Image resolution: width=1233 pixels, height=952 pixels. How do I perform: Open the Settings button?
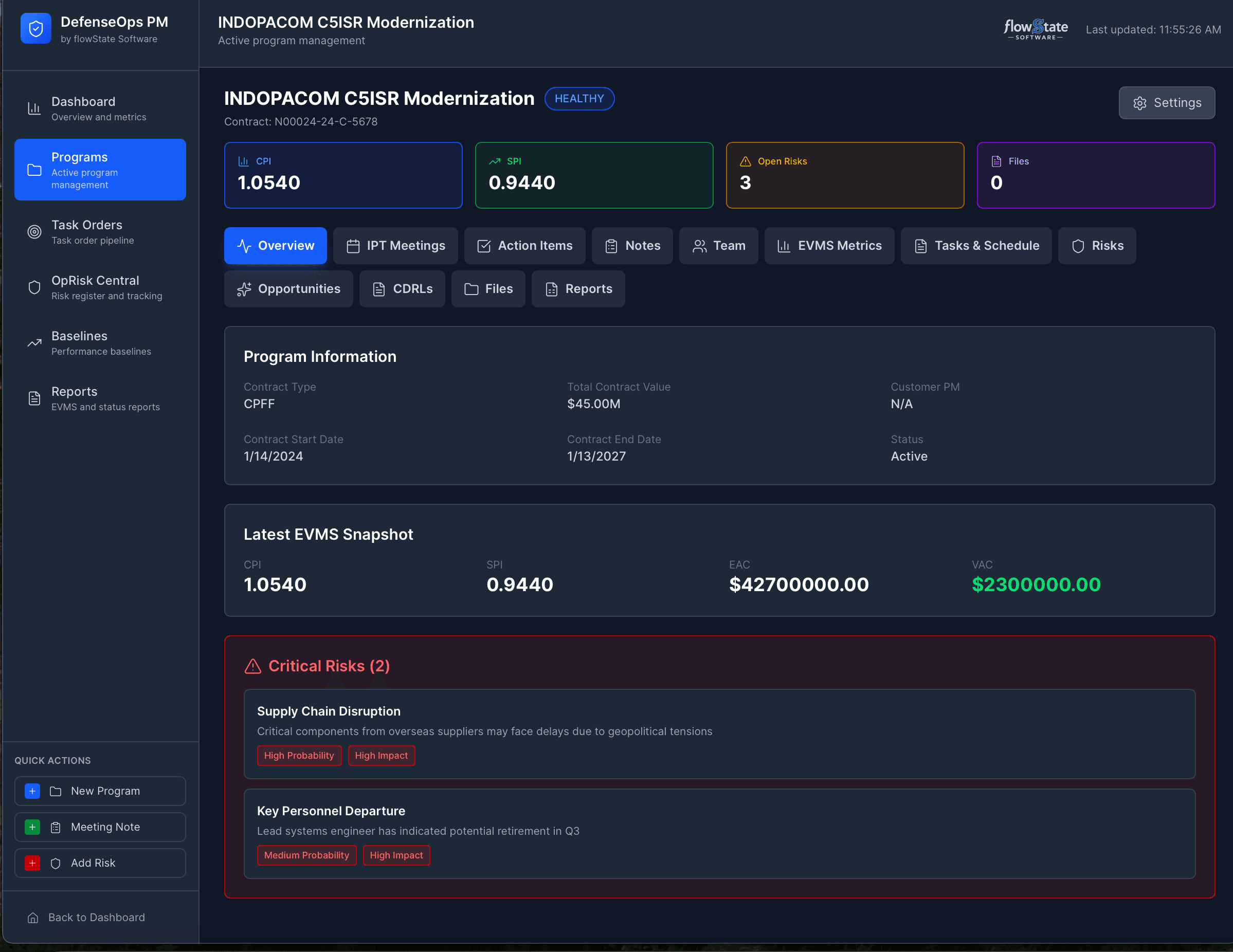[x=1166, y=103]
